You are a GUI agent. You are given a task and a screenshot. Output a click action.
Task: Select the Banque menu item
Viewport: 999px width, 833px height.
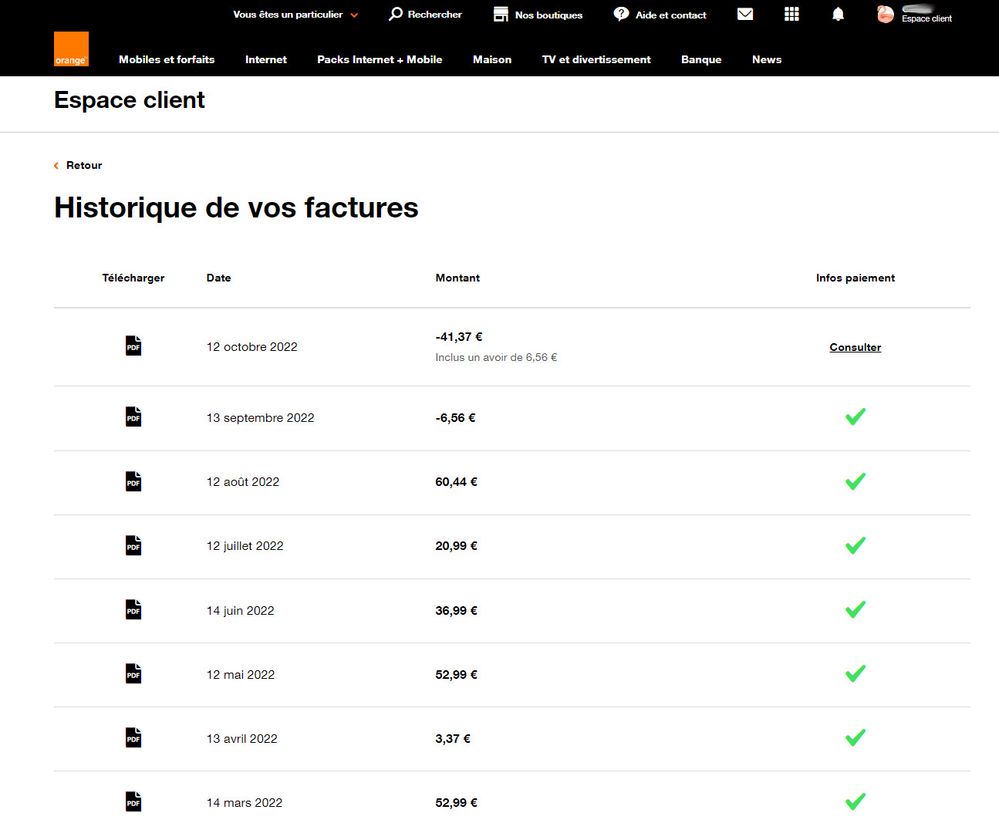701,60
